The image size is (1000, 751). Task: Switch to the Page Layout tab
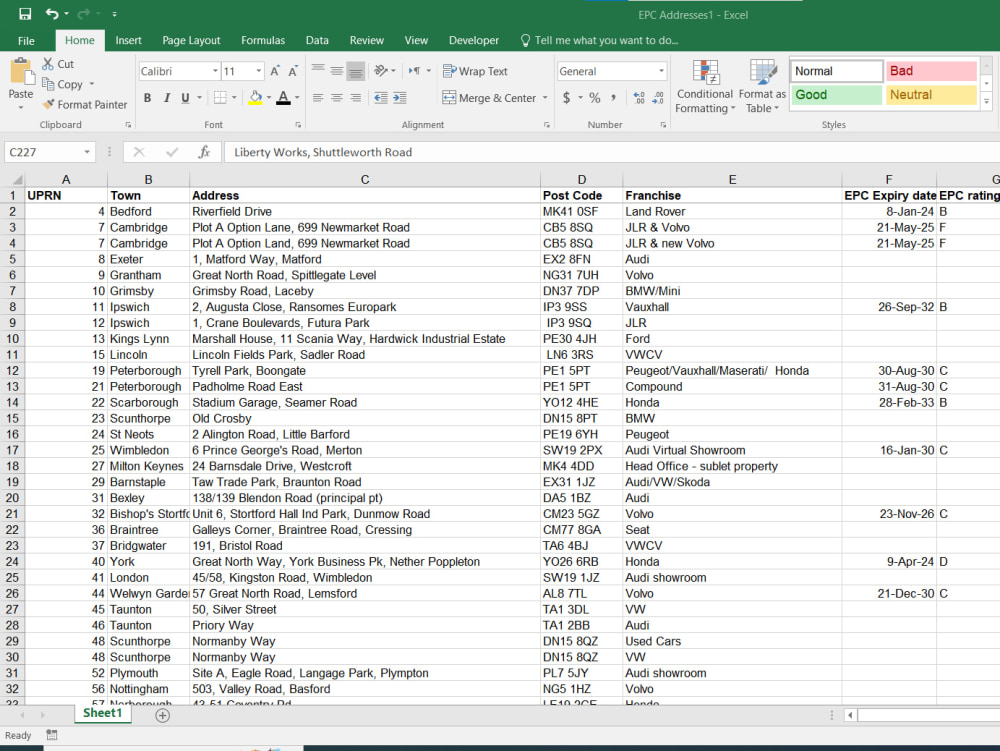click(x=191, y=40)
